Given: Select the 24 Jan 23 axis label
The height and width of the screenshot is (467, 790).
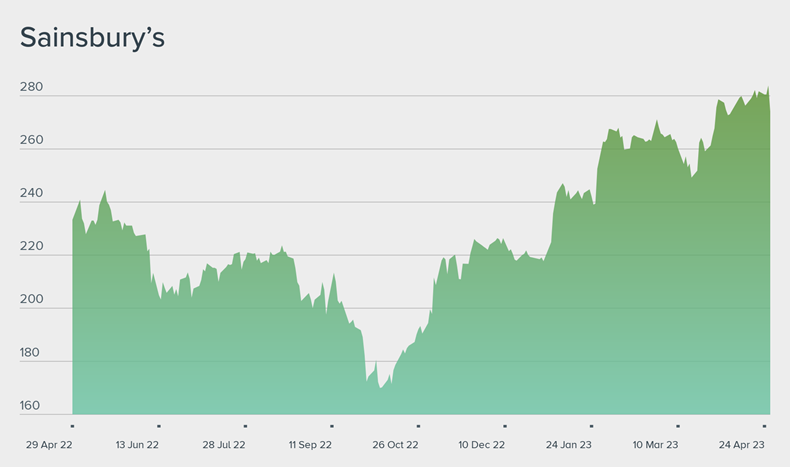Looking at the screenshot, I should (x=568, y=444).
